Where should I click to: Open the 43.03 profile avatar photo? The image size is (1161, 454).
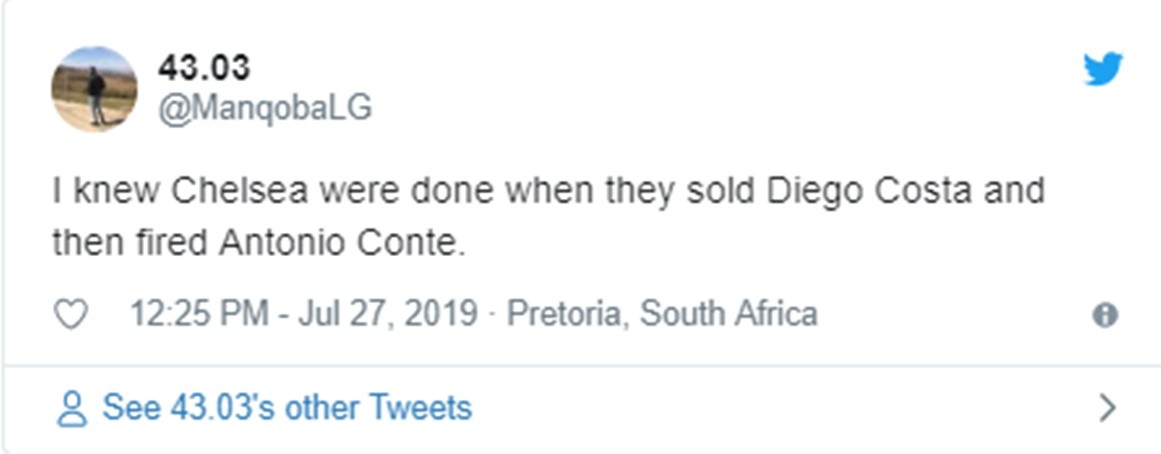(94, 88)
